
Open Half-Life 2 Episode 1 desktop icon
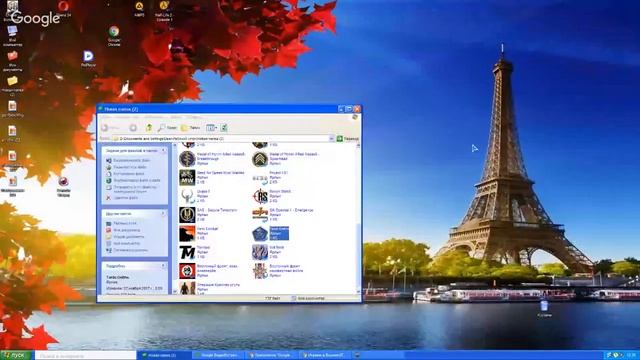click(164, 11)
